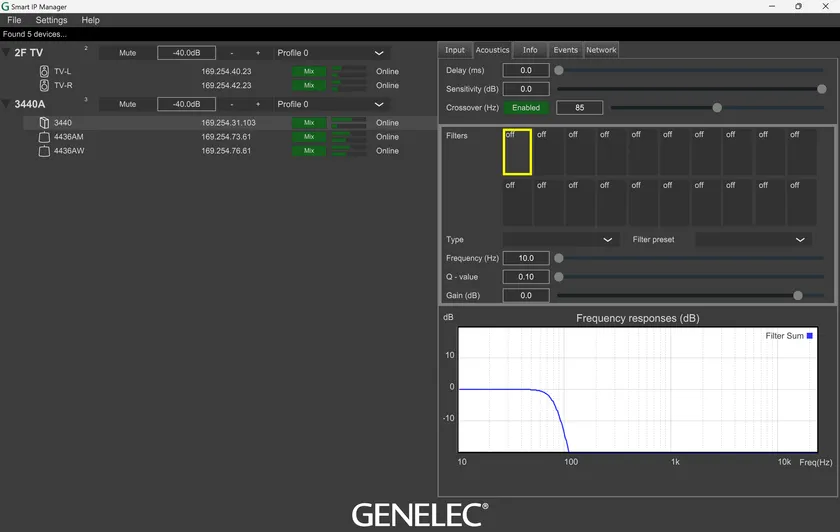Image resolution: width=840 pixels, height=532 pixels.
Task: Click the TV-L speaker icon
Action: [44, 71]
